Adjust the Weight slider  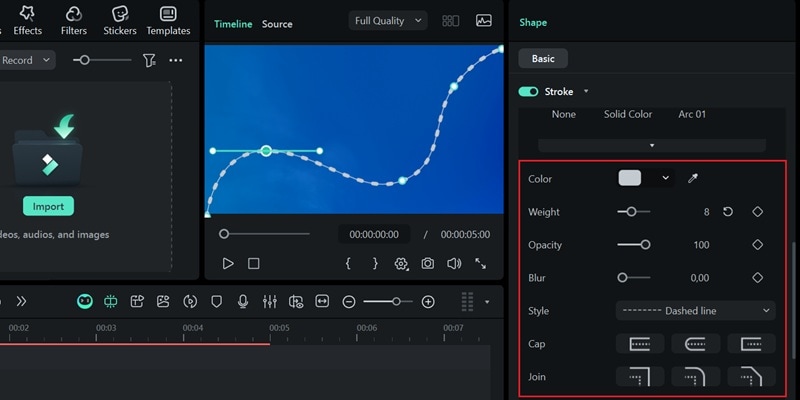point(634,212)
